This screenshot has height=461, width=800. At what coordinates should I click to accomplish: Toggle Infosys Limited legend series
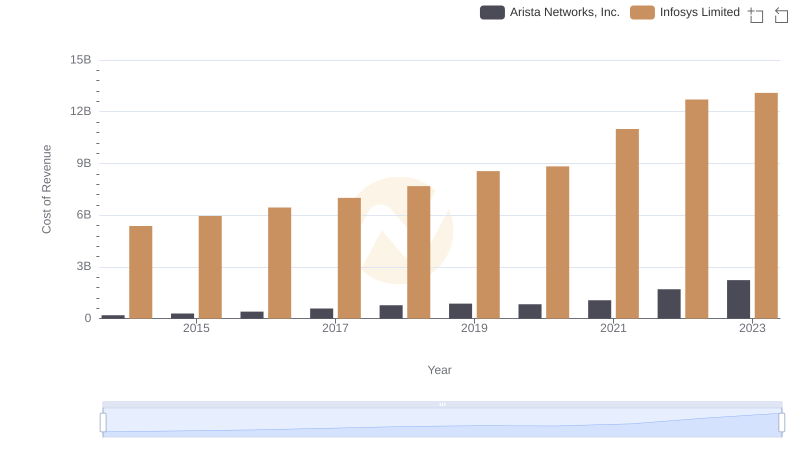(685, 12)
